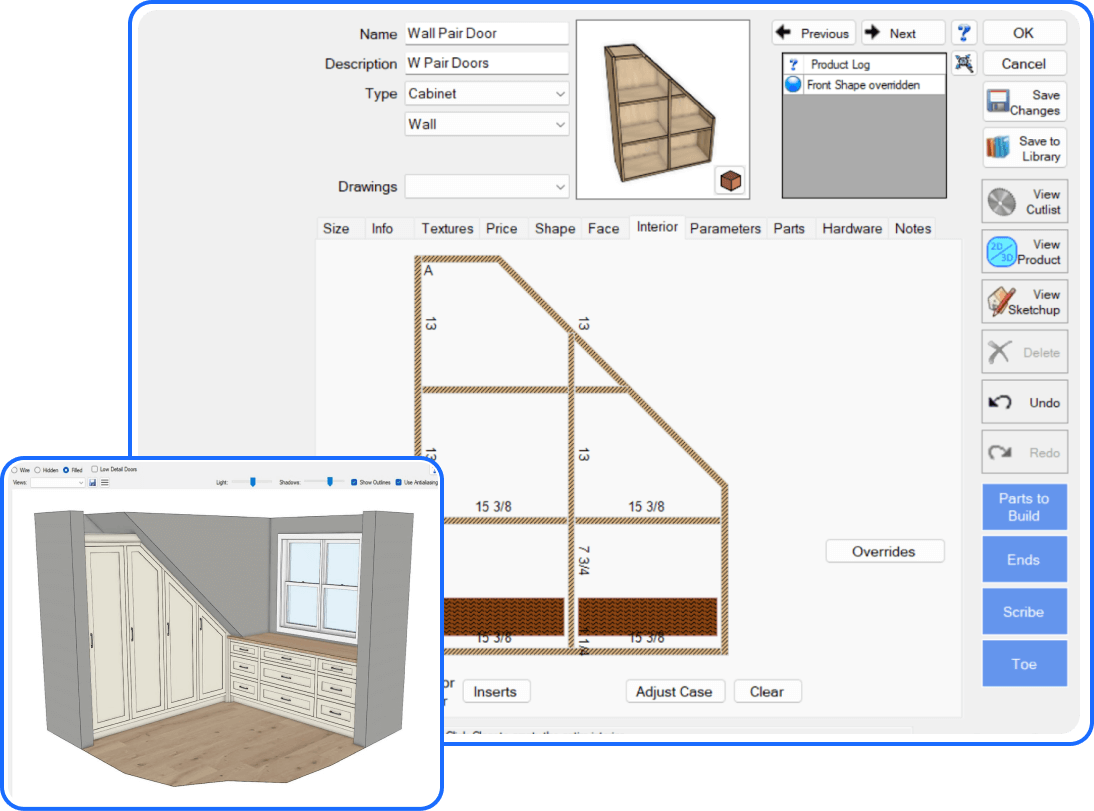The height and width of the screenshot is (811, 1094).
Task: Click the blue Ends button
Action: [1024, 560]
